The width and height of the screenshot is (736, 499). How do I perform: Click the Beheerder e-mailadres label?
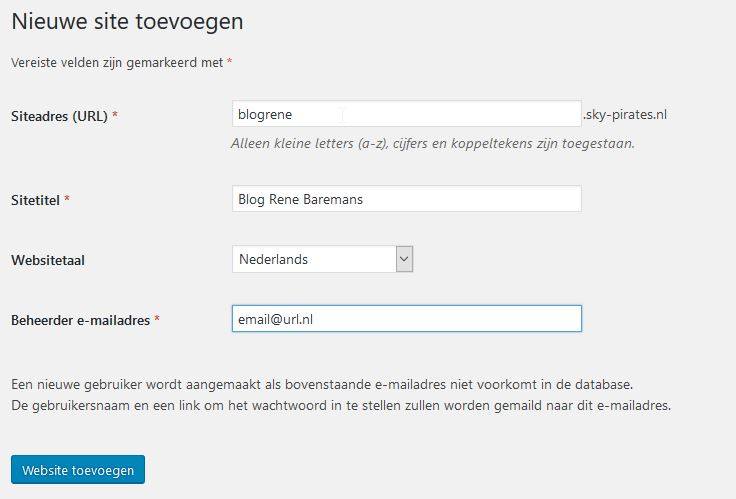point(80,320)
